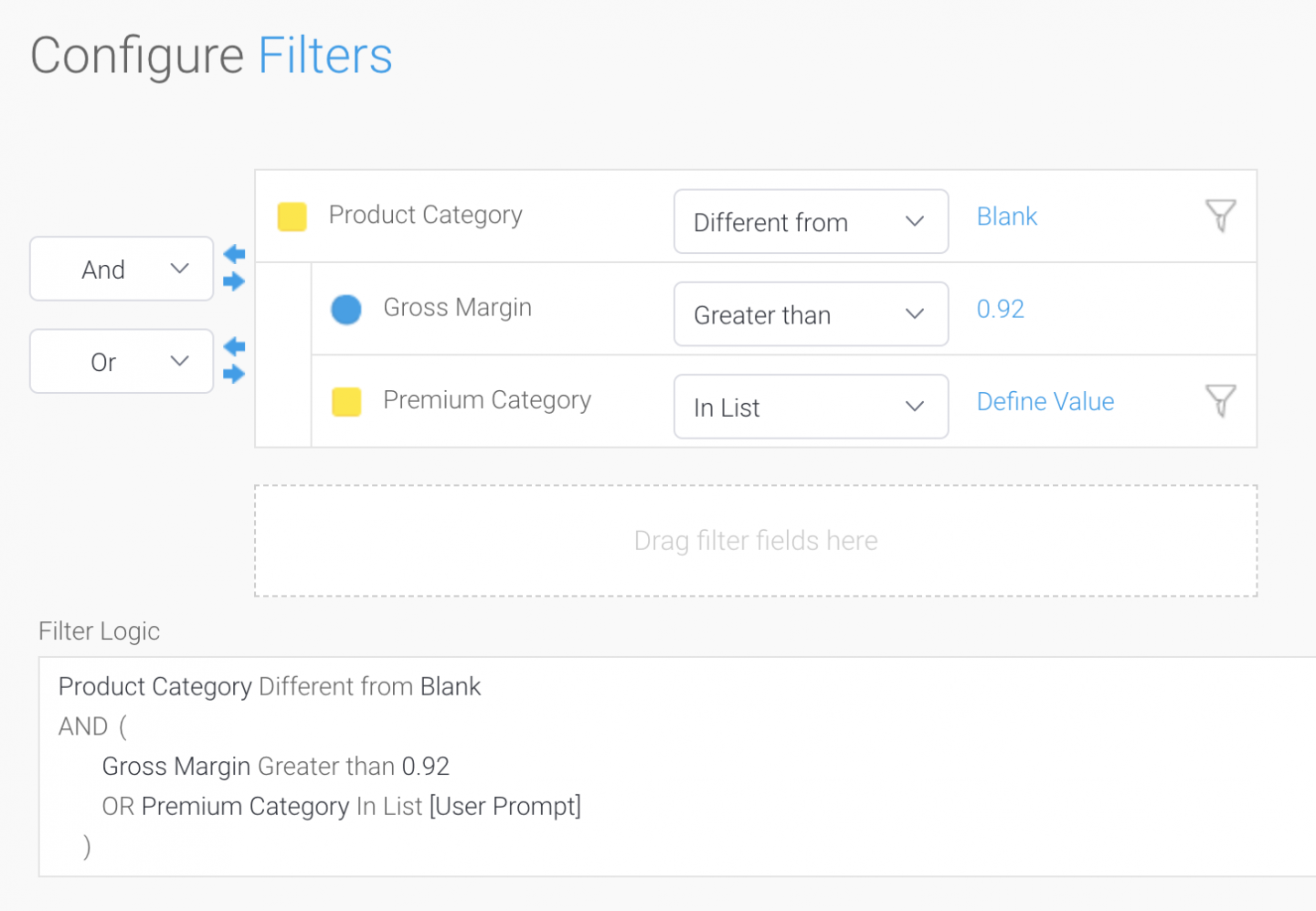Screen dimensions: 1316x911
Task: Click the Blank value link
Action: tap(1007, 216)
